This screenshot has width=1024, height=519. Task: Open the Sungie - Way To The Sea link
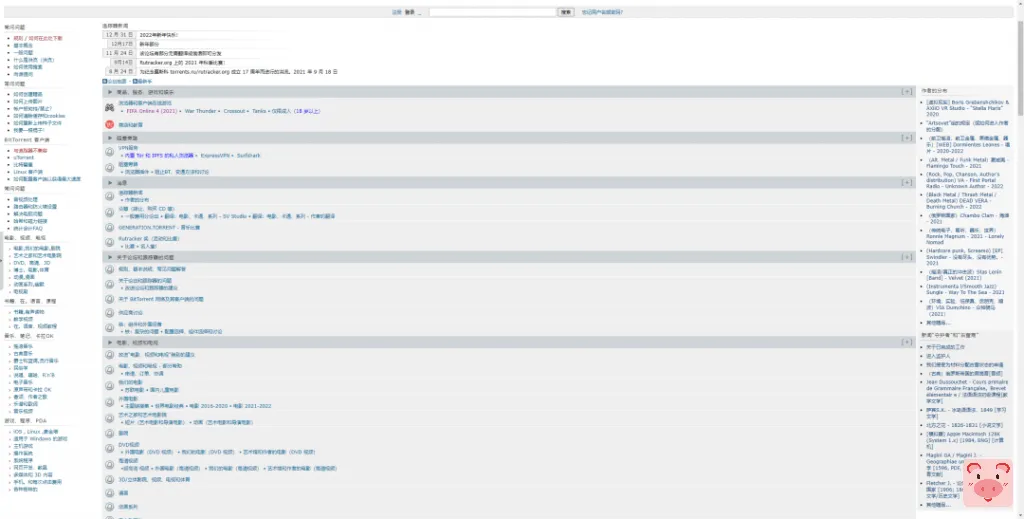[x=965, y=289]
